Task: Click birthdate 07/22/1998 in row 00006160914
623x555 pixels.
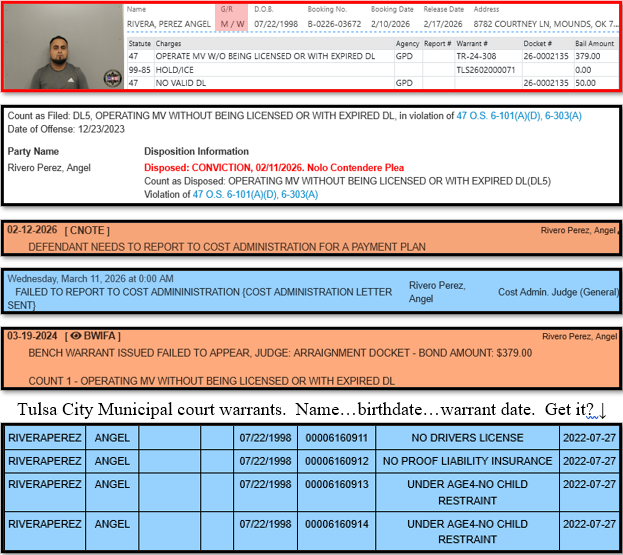Action: [x=265, y=524]
